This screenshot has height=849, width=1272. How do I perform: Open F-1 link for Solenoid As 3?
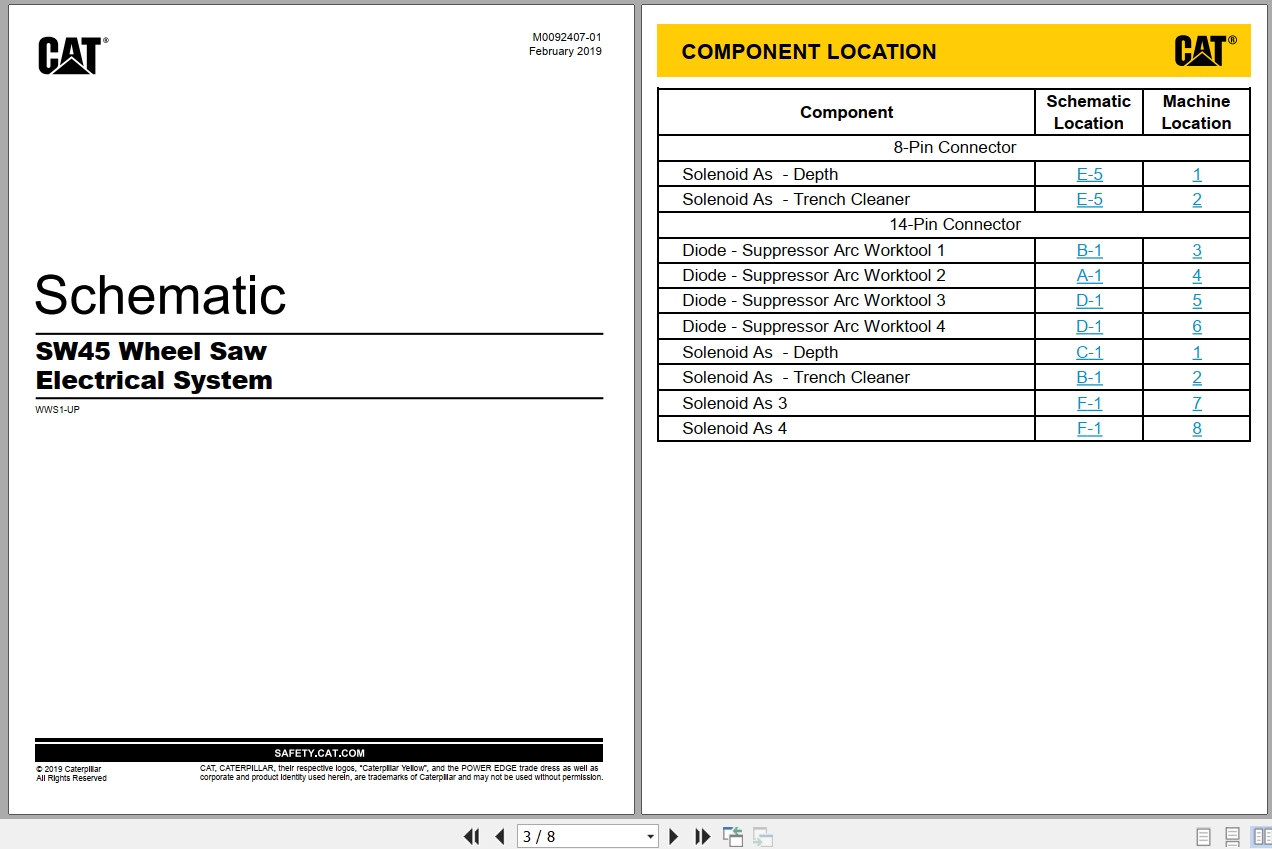[1089, 403]
